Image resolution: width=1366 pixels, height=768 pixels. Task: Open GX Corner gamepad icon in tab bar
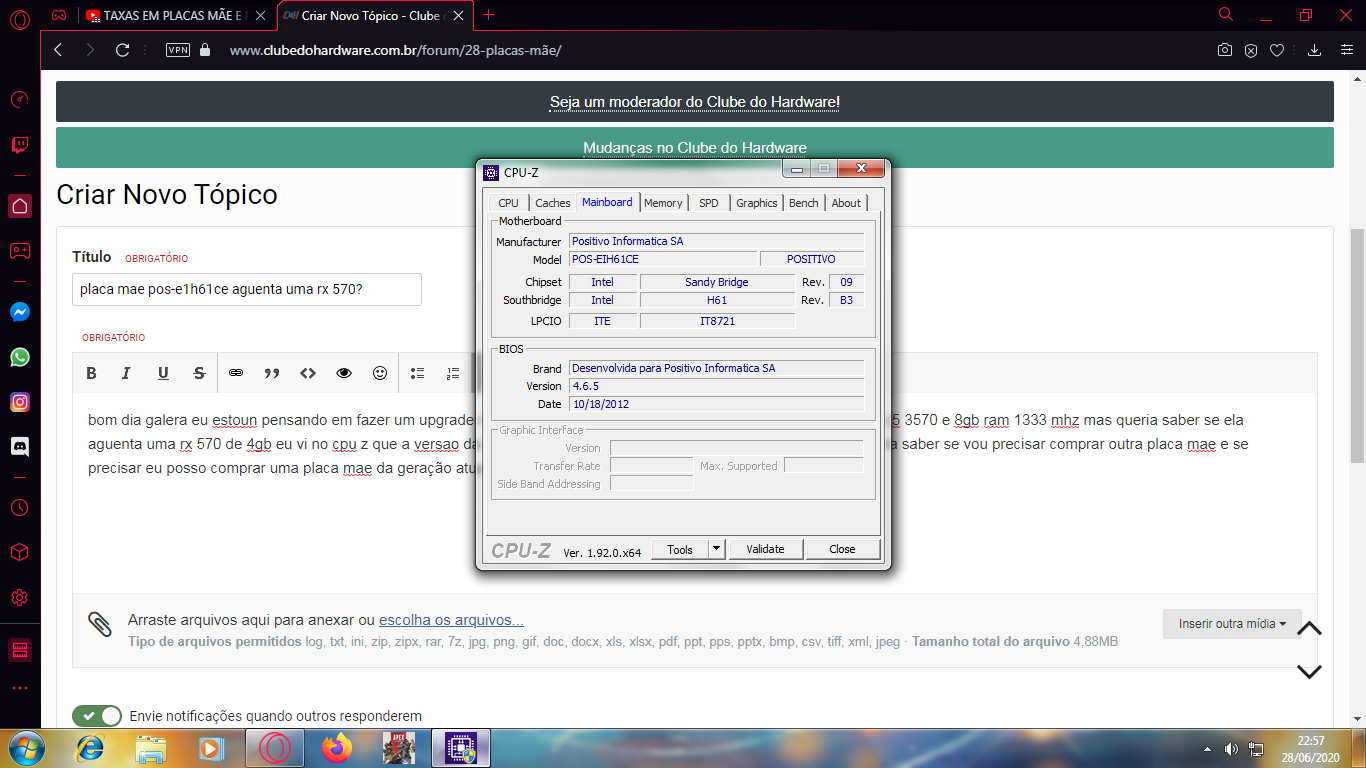[x=60, y=16]
